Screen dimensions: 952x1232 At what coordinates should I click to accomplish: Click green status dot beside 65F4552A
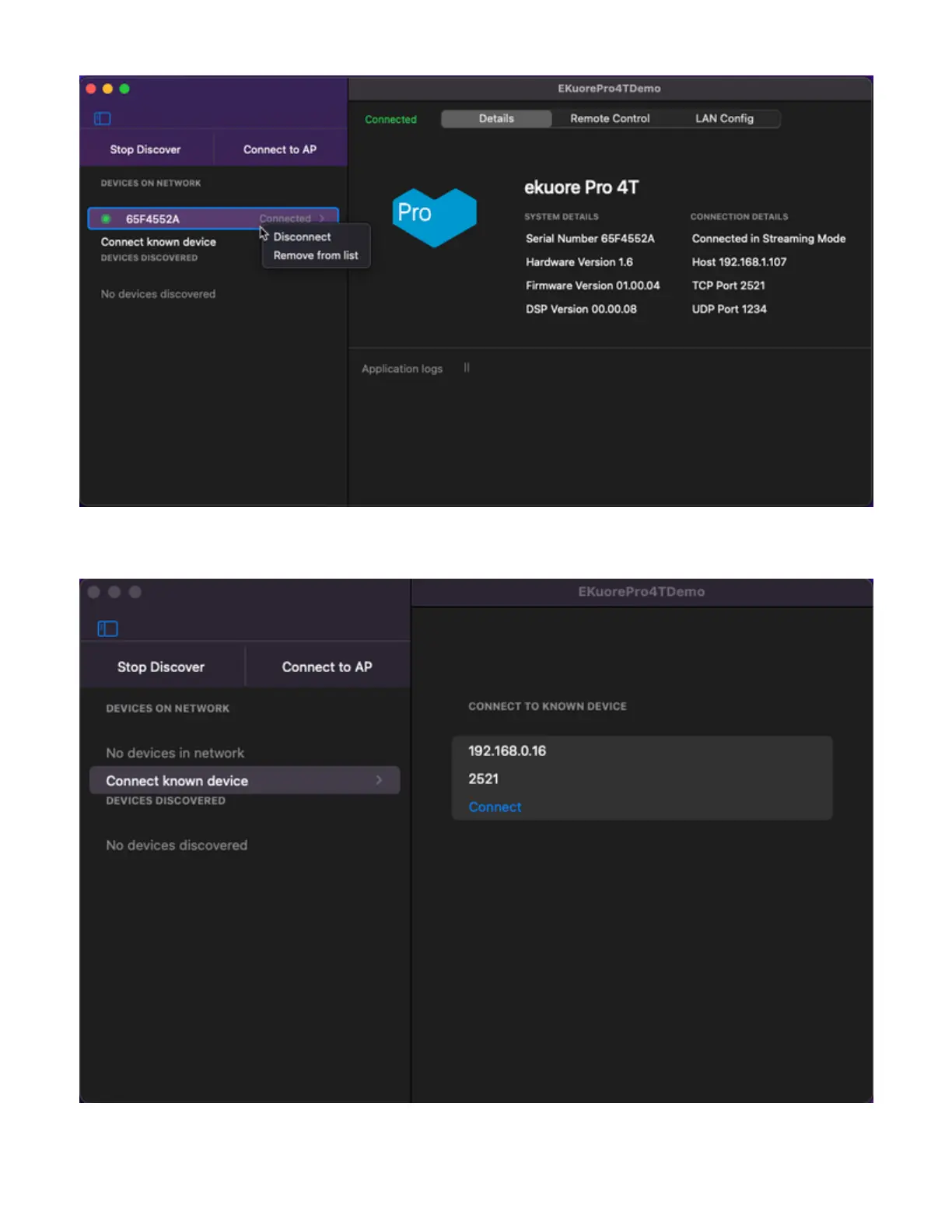[x=106, y=219]
